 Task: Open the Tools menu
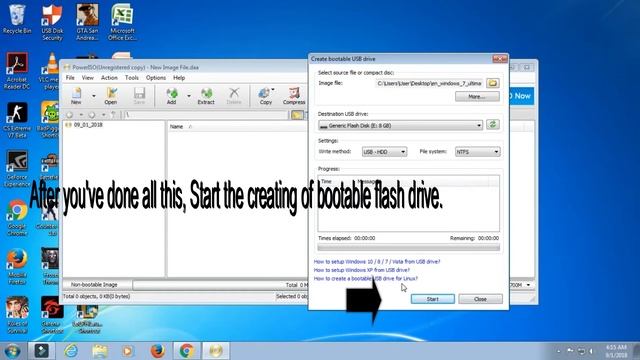pyautogui.click(x=131, y=78)
